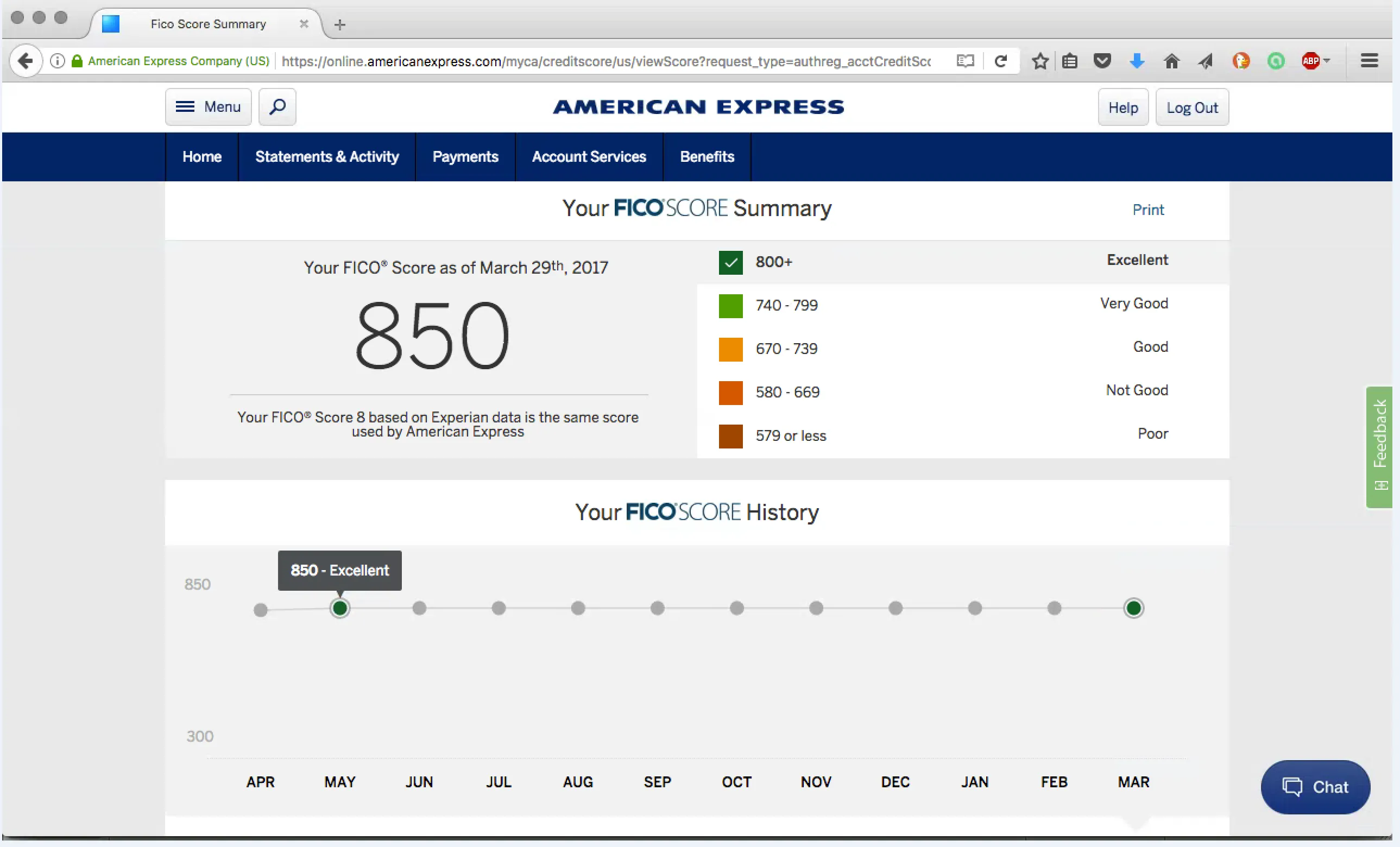Expand the site Menu button
Image resolution: width=1400 pixels, height=847 pixels.
pos(209,107)
